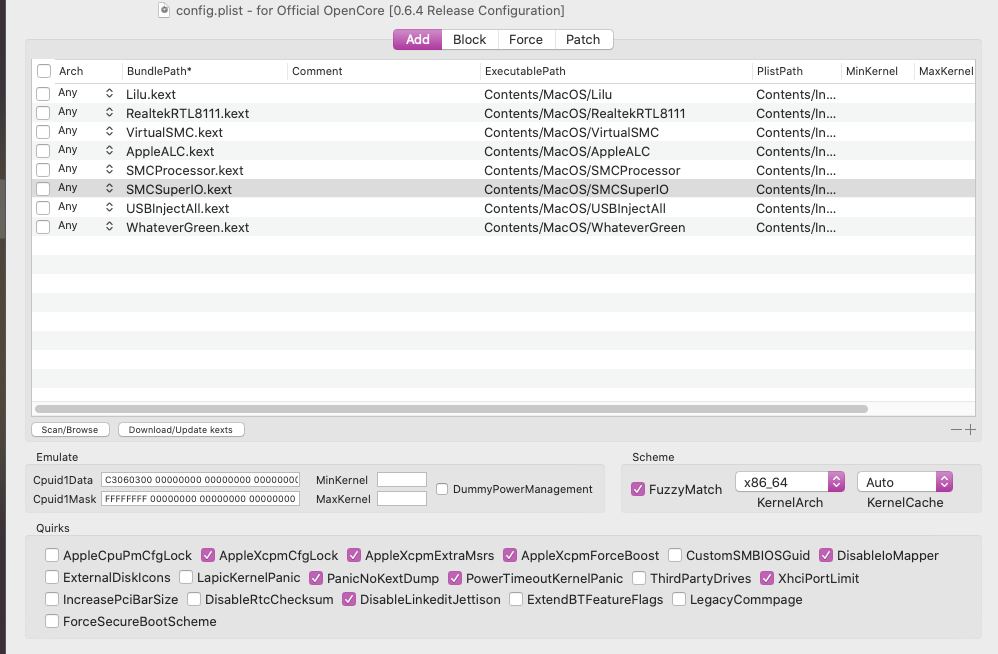This screenshot has width=998, height=654.
Task: Disable the PanicNoKextDump quirk
Action: click(x=316, y=578)
